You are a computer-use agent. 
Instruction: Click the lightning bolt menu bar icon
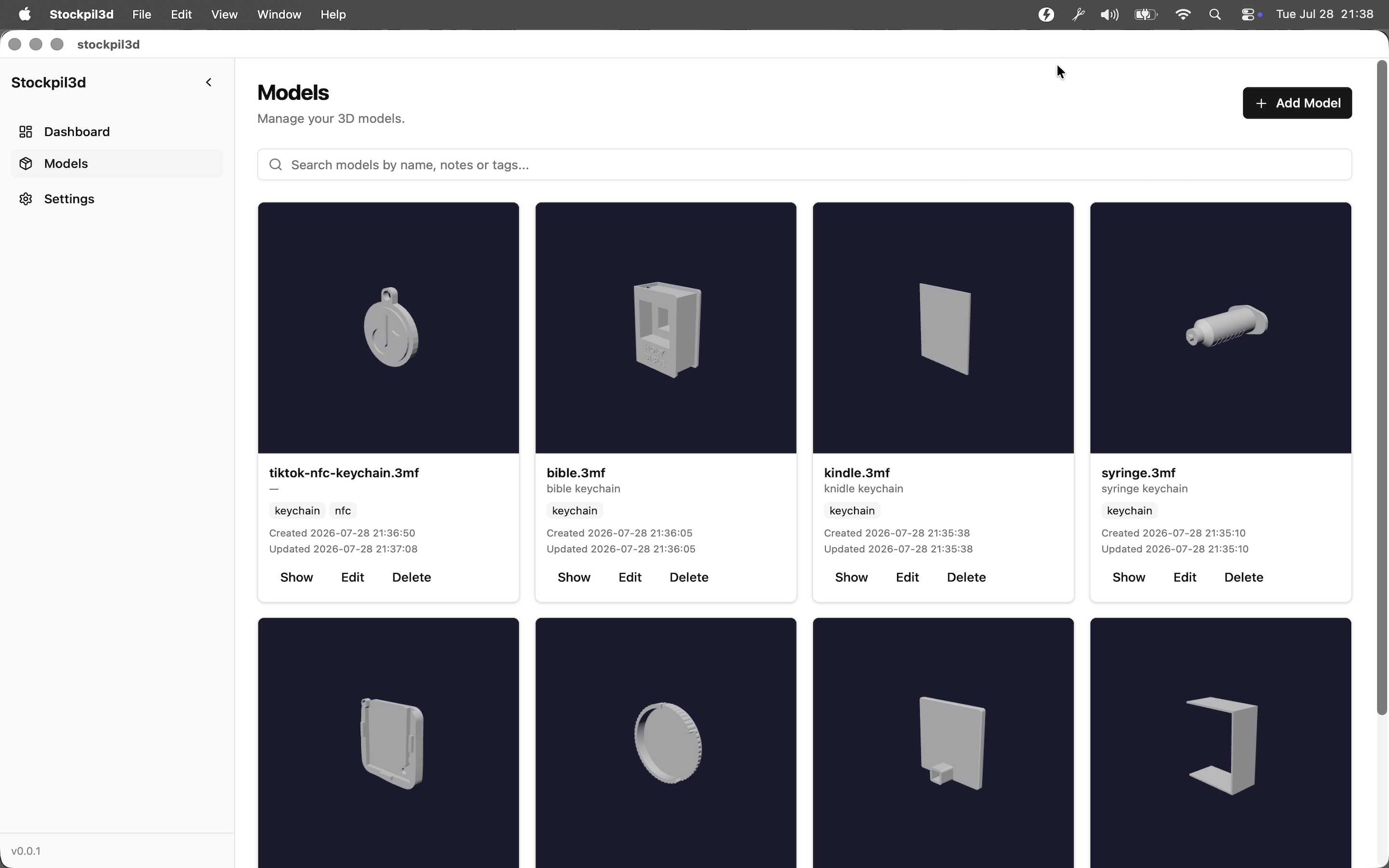click(x=1047, y=14)
